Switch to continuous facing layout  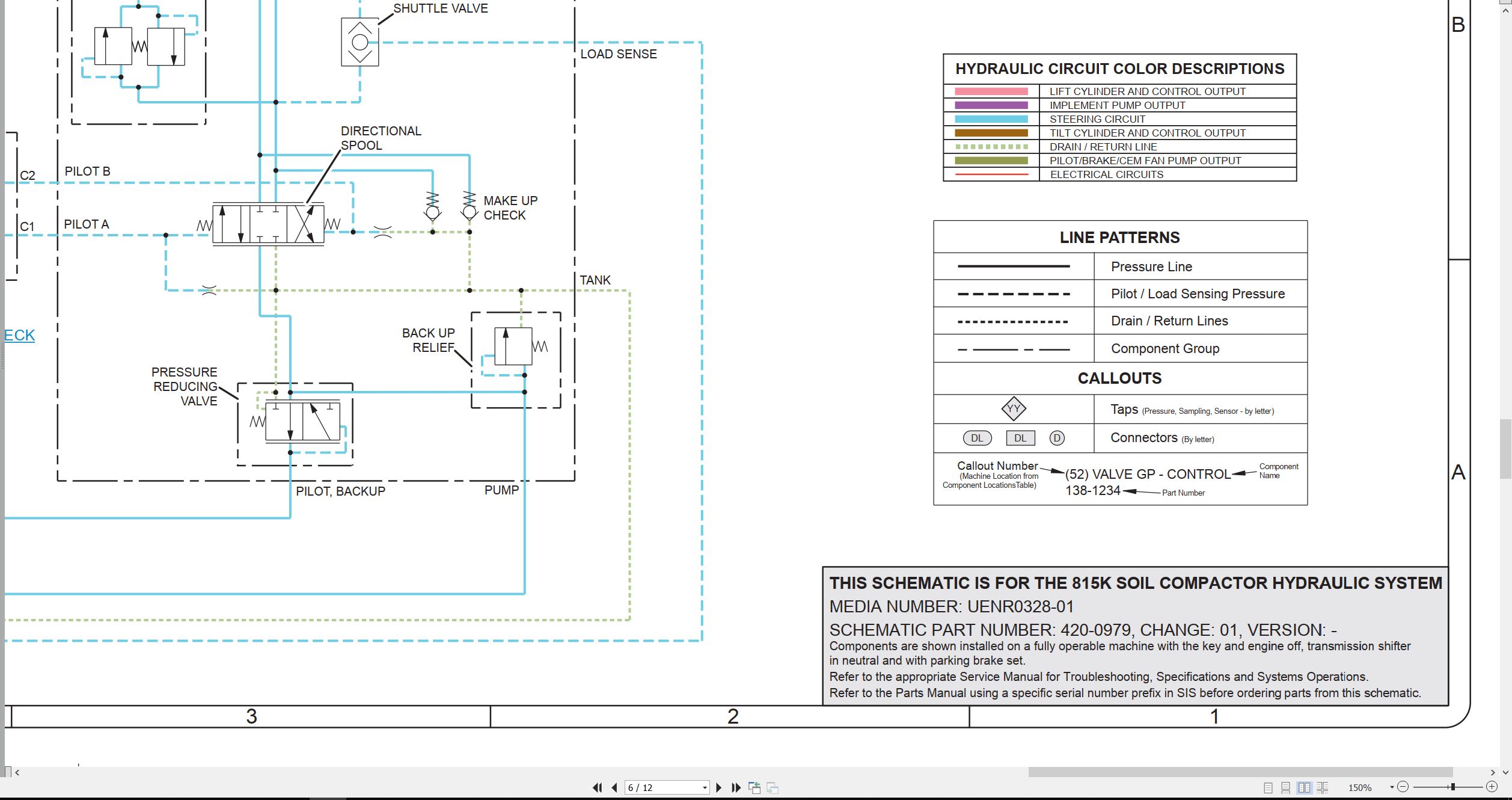coord(1323,787)
